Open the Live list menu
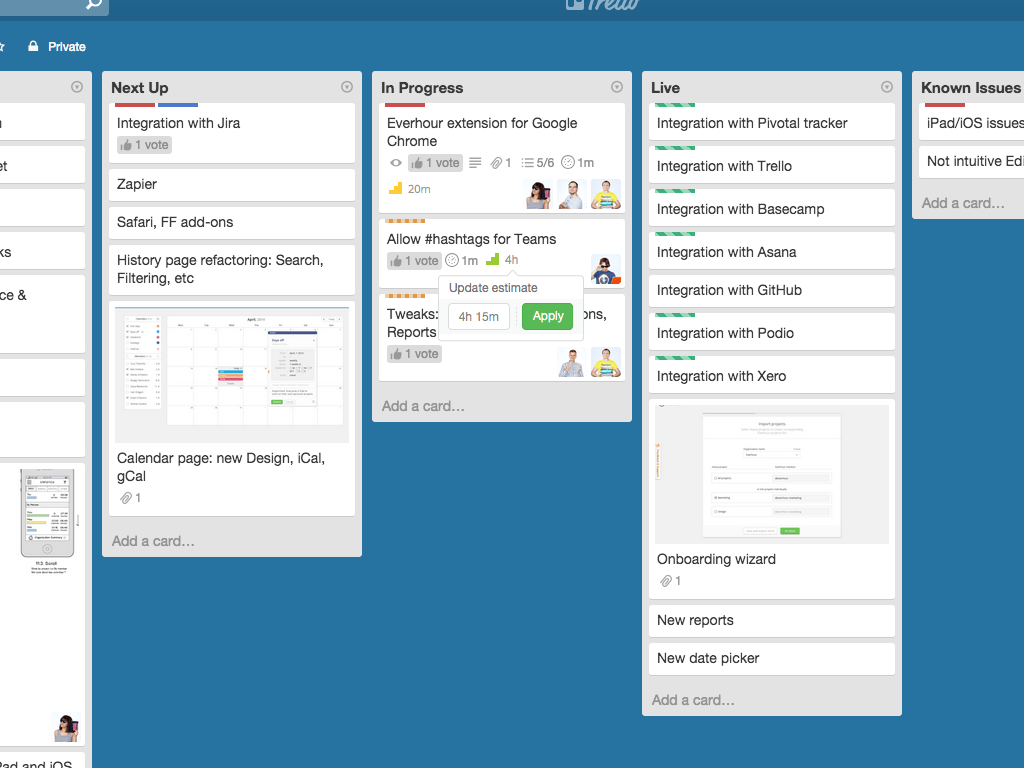Image resolution: width=1024 pixels, height=768 pixels. click(886, 86)
